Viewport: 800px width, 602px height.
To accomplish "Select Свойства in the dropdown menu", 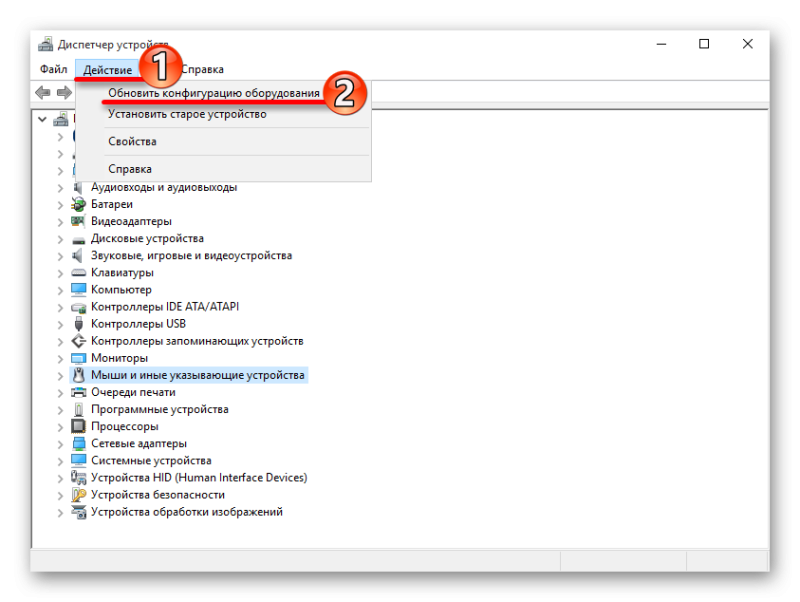I will pyautogui.click(x=132, y=141).
